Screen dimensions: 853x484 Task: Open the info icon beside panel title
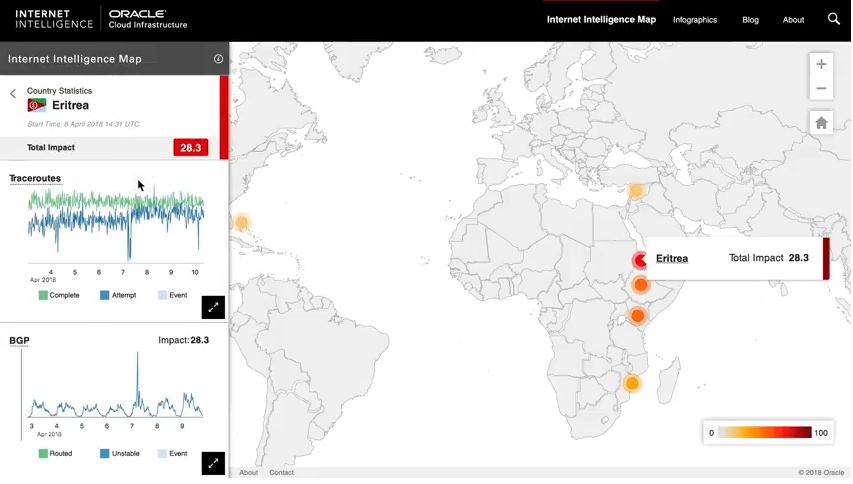click(218, 59)
